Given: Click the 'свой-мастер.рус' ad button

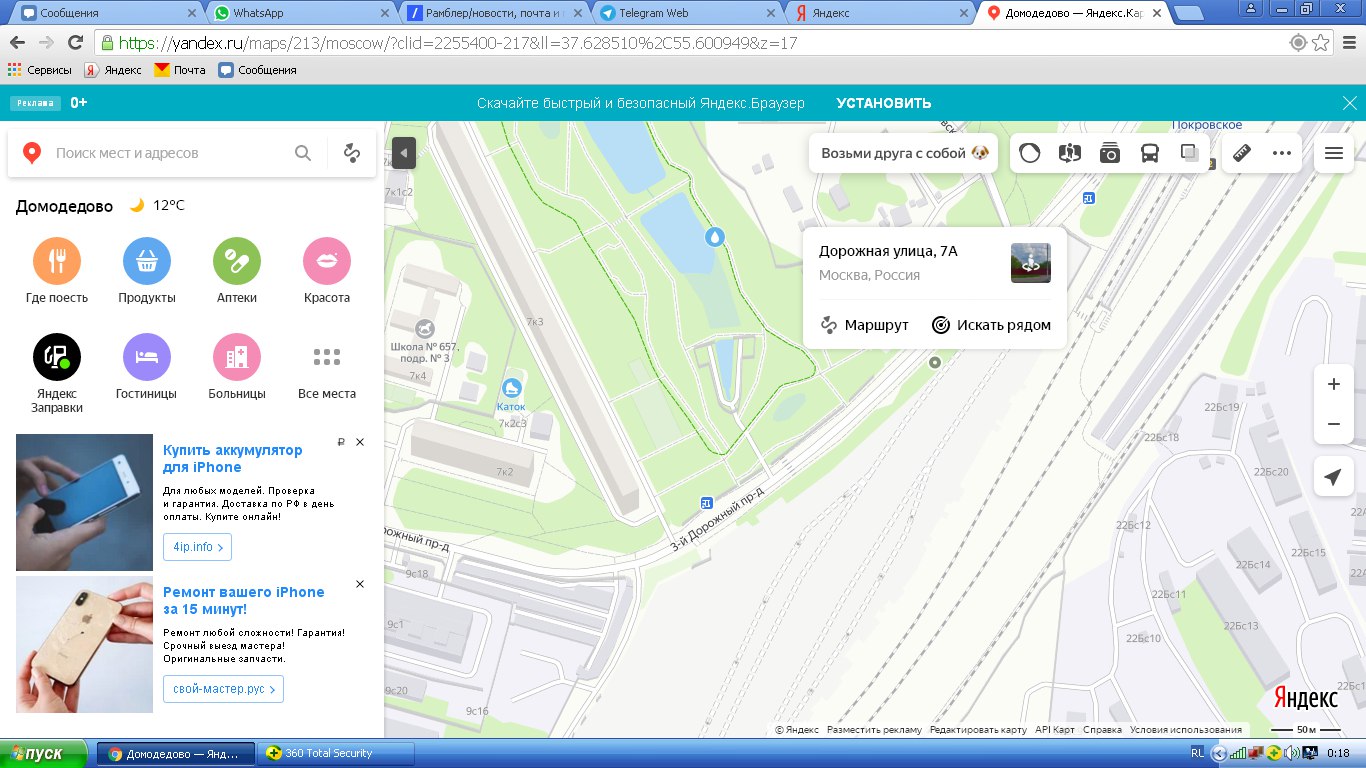Looking at the screenshot, I should click(x=223, y=689).
